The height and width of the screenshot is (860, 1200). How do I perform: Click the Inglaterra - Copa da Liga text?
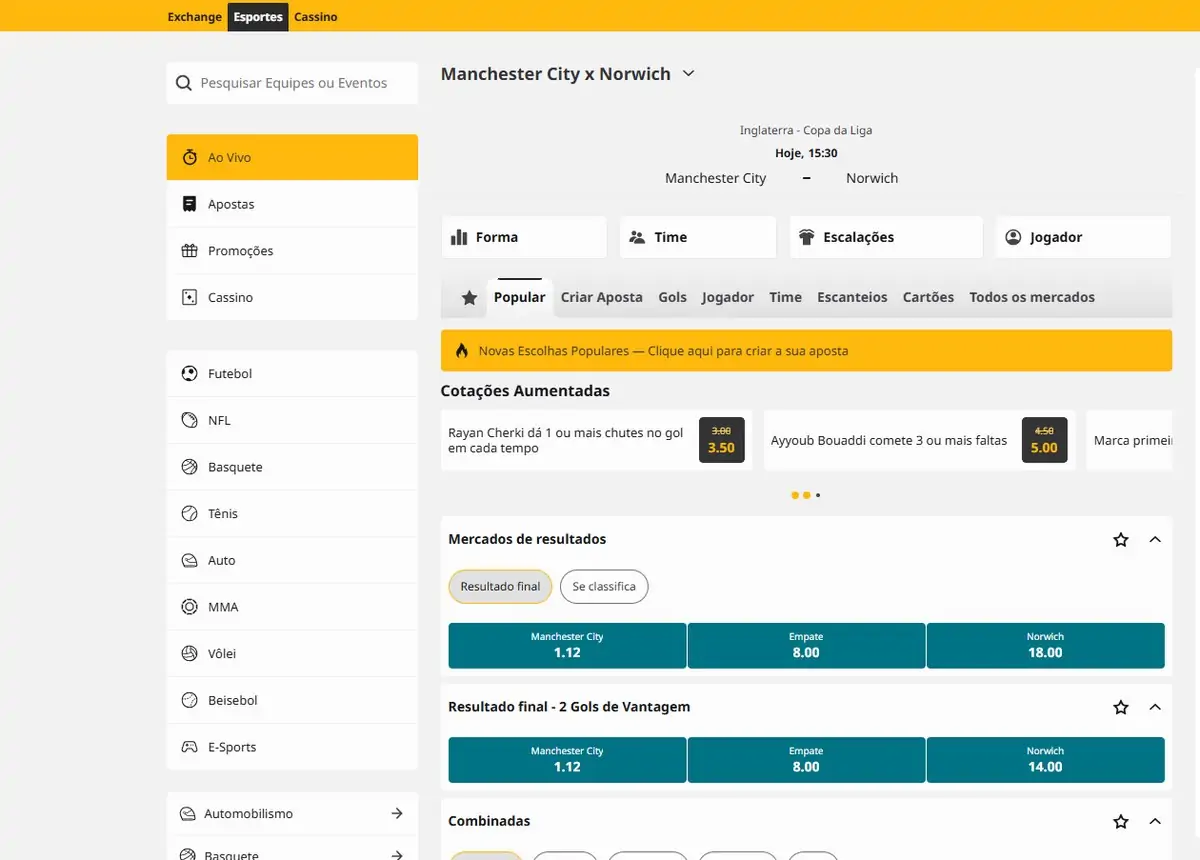coord(806,130)
